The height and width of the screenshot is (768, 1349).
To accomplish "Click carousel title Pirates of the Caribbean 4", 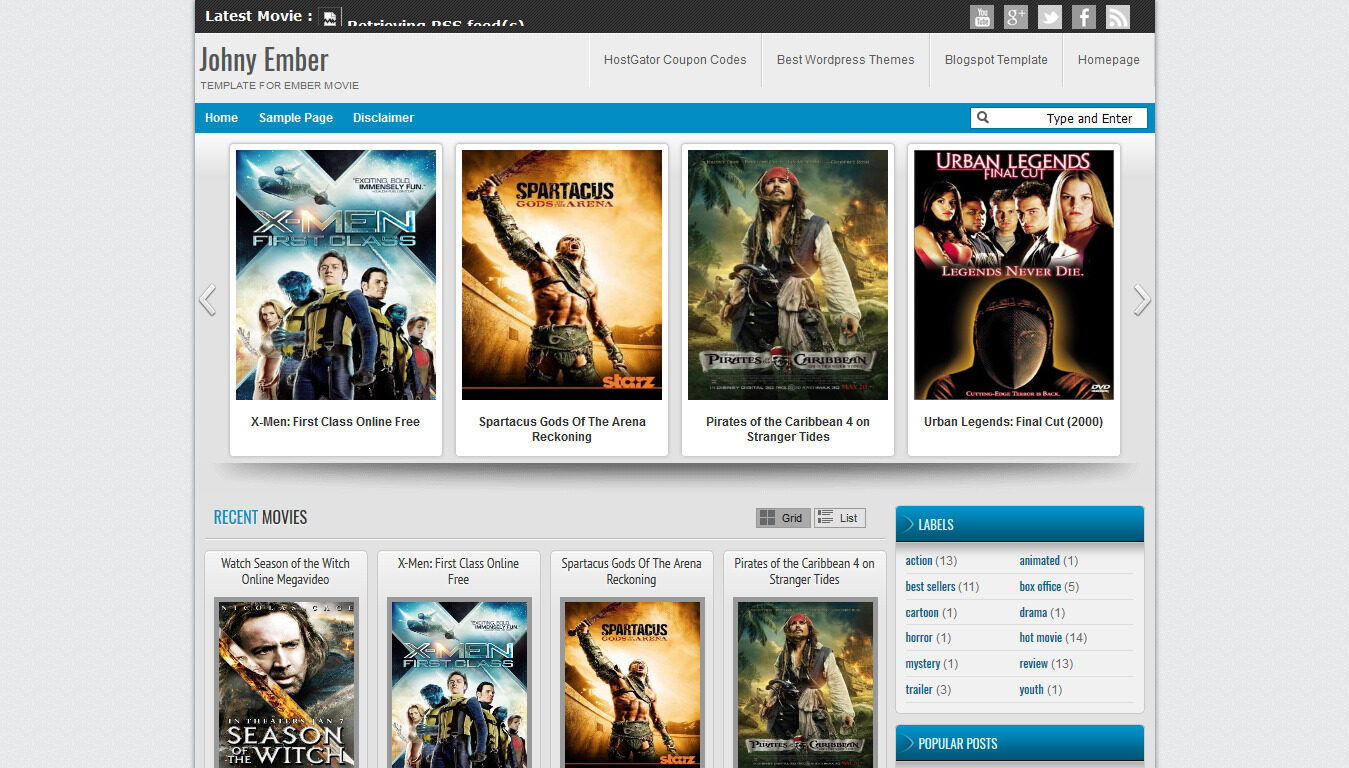I will pos(788,429).
